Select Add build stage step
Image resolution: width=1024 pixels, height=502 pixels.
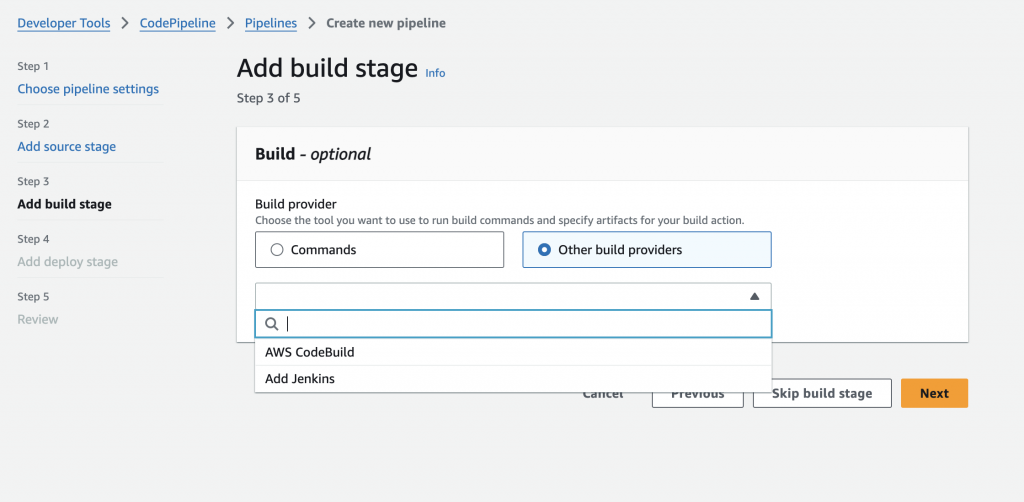click(64, 204)
